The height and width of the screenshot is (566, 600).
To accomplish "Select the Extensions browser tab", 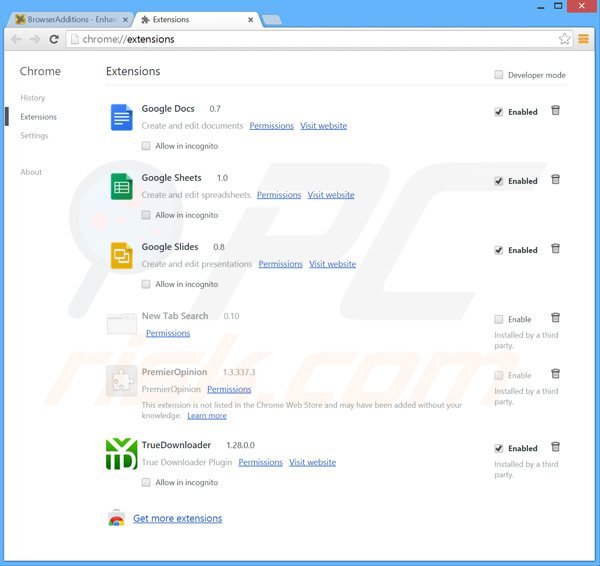I will click(x=197, y=19).
